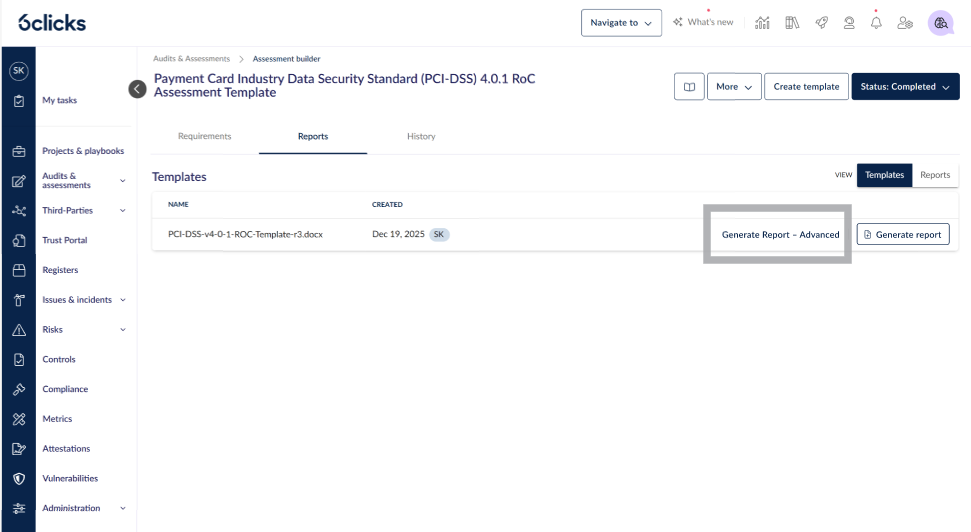
Task: Open the More dropdown menu
Action: click(734, 87)
